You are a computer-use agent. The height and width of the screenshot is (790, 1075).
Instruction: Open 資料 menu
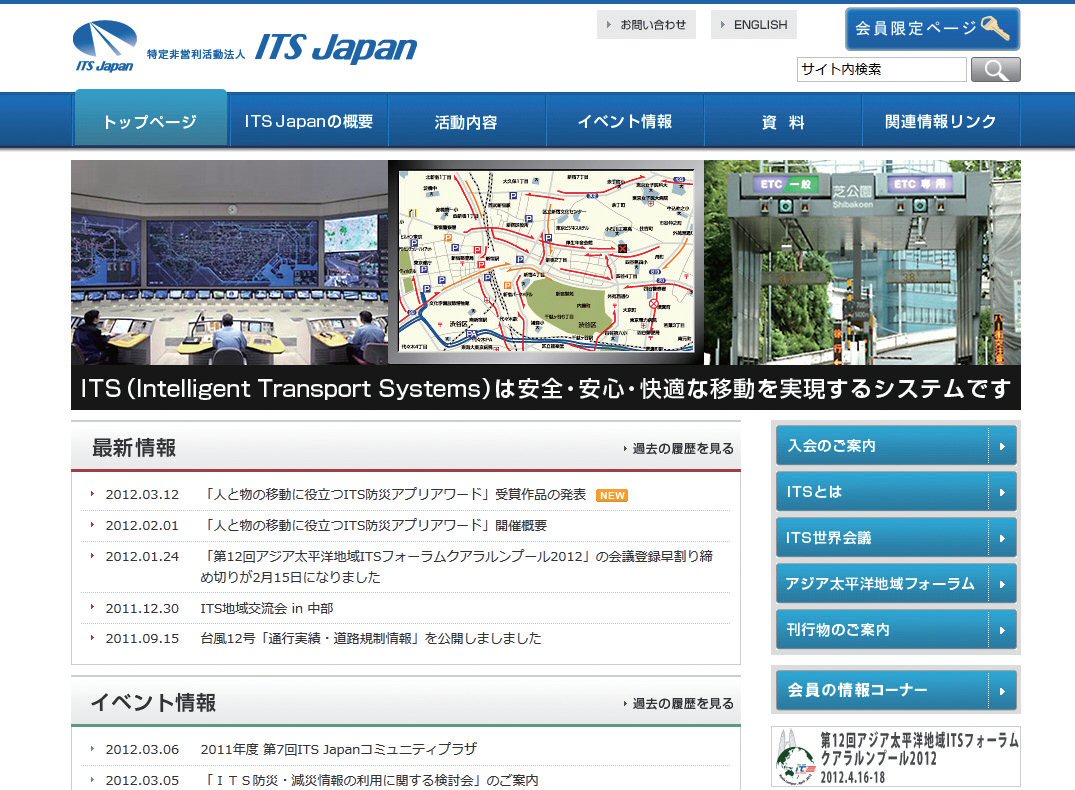(x=783, y=121)
